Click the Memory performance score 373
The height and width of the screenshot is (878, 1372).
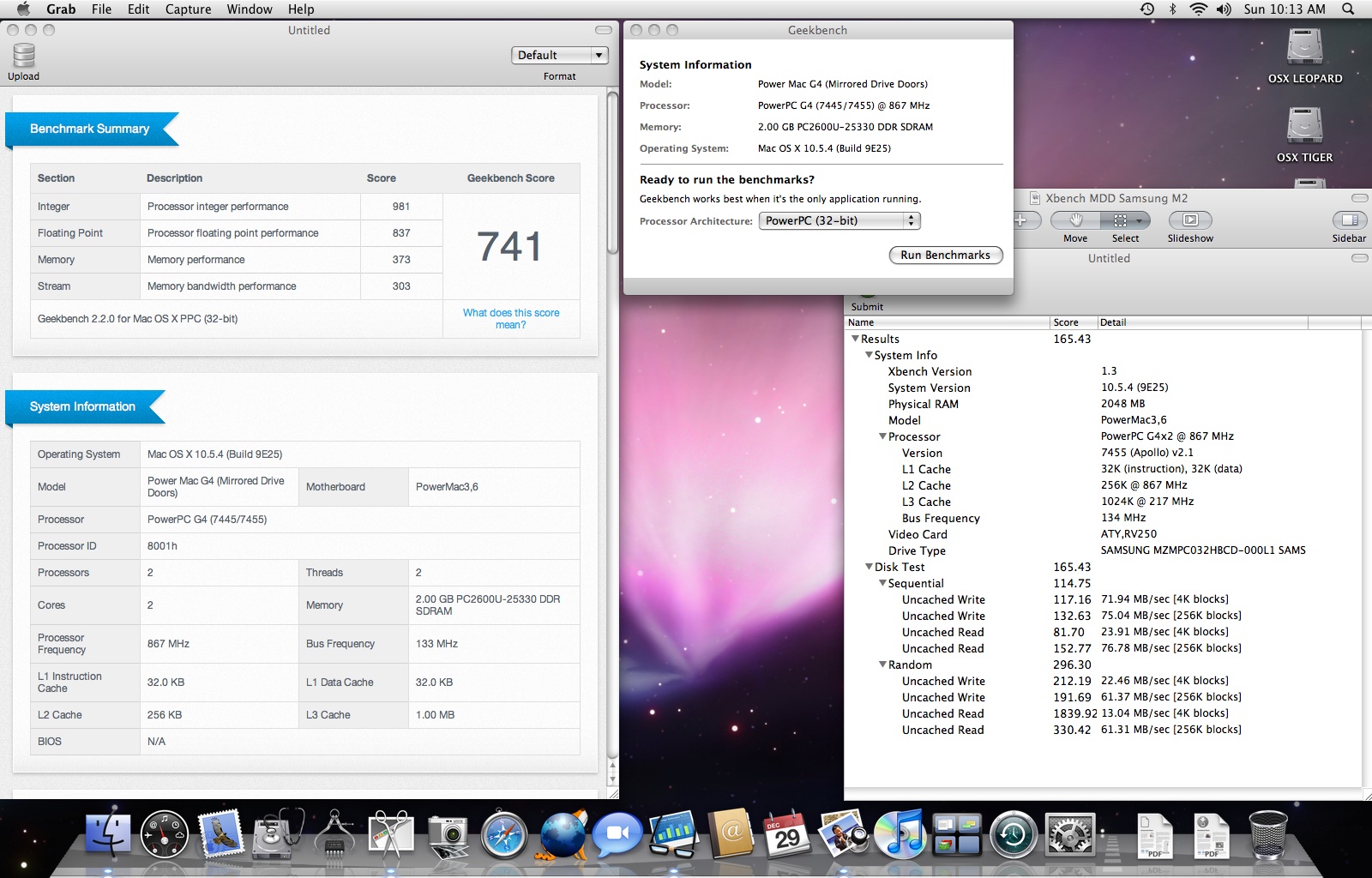(x=401, y=260)
